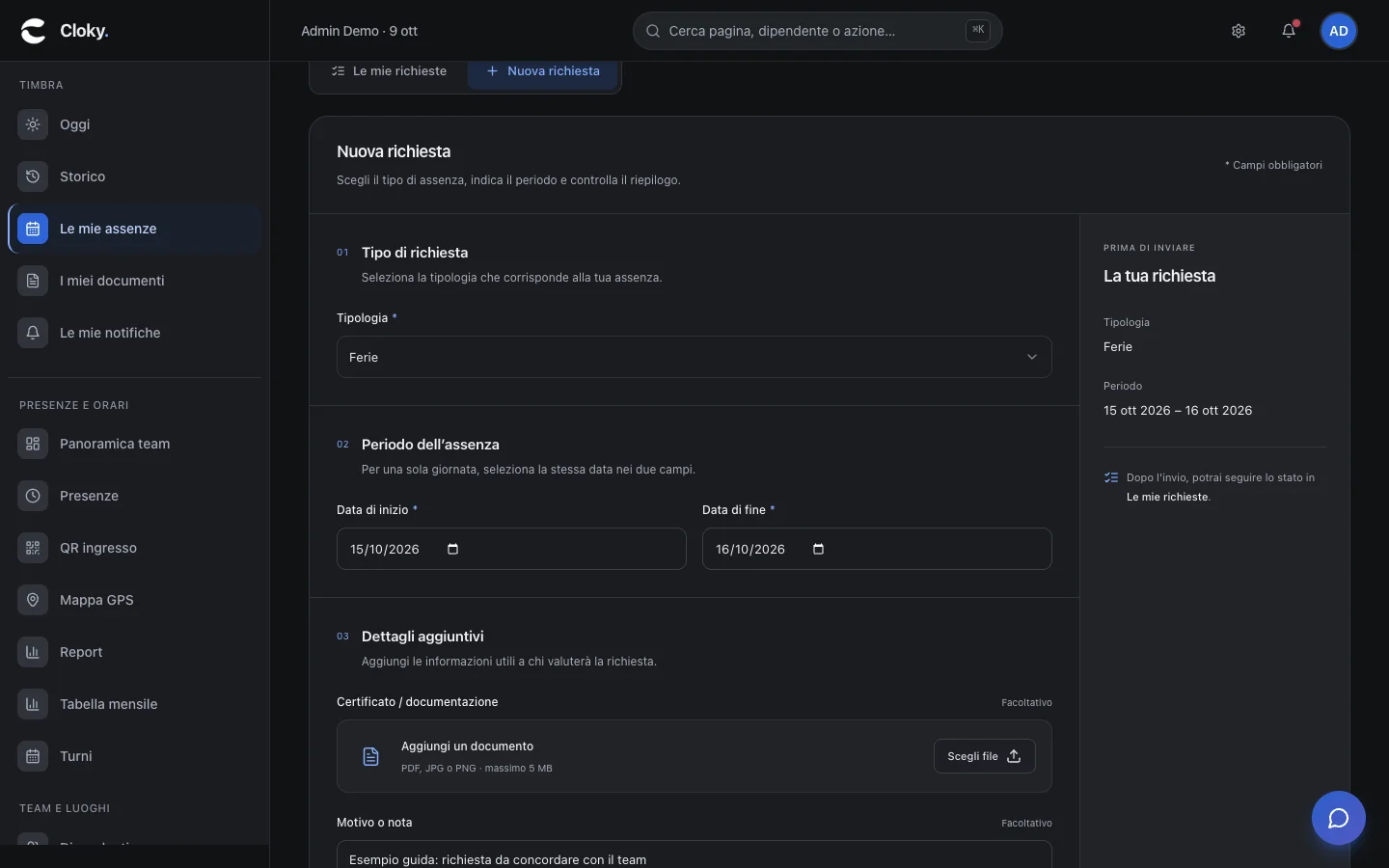Switch to Le mie richieste tab

click(x=390, y=71)
